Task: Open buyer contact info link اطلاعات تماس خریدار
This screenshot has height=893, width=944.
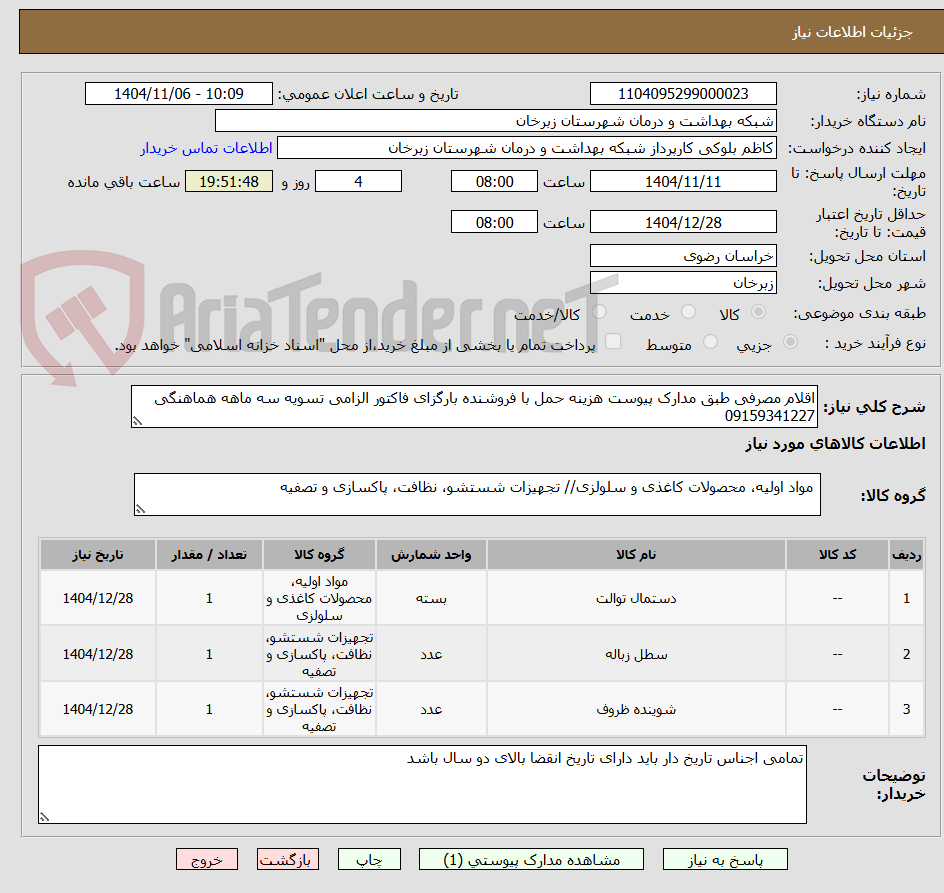Action: [x=206, y=148]
